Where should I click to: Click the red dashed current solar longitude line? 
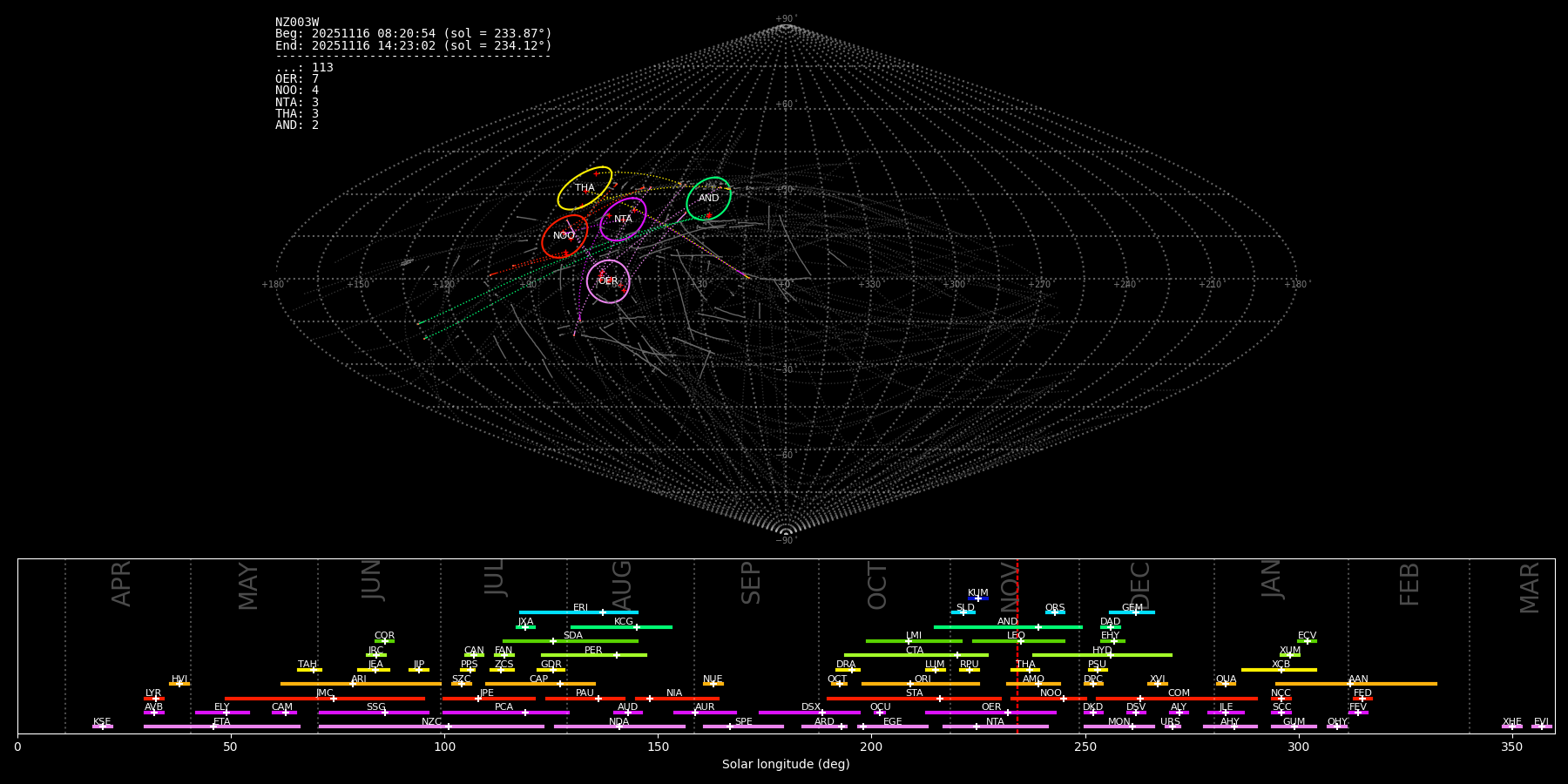(1017, 645)
